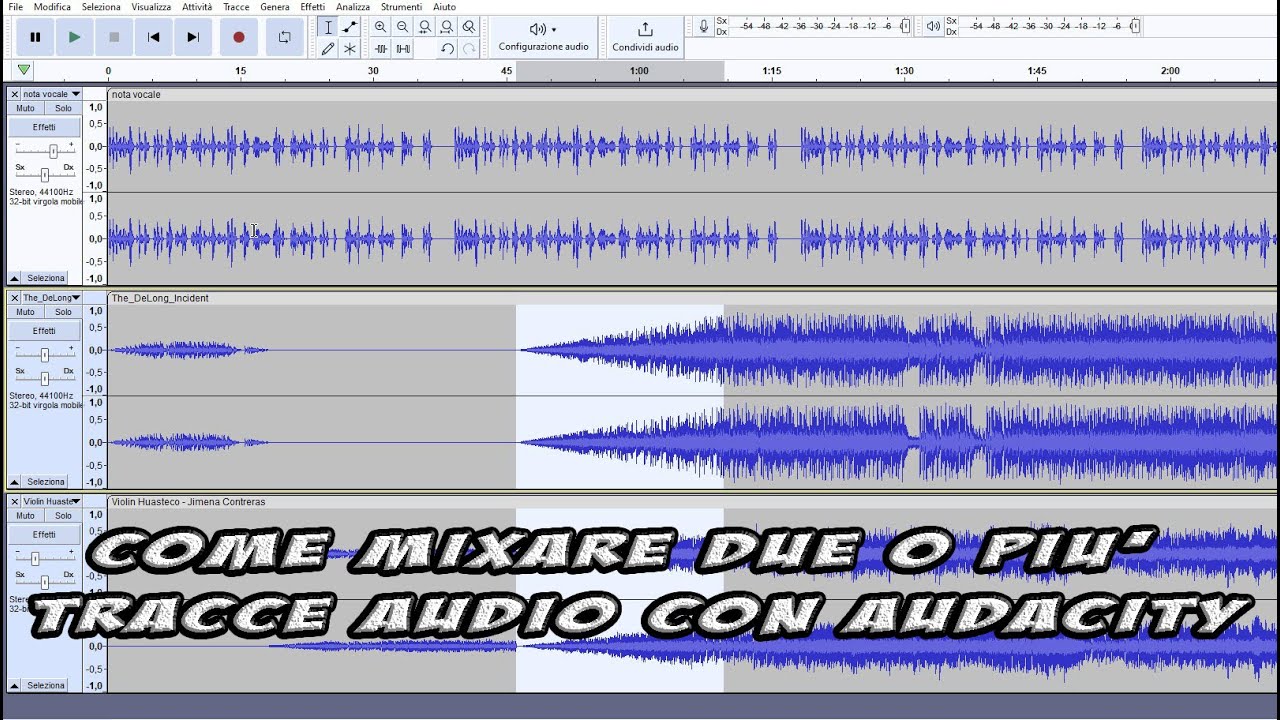Screen dimensions: 1280x720
Task: Open the Genera menu
Action: (x=274, y=7)
